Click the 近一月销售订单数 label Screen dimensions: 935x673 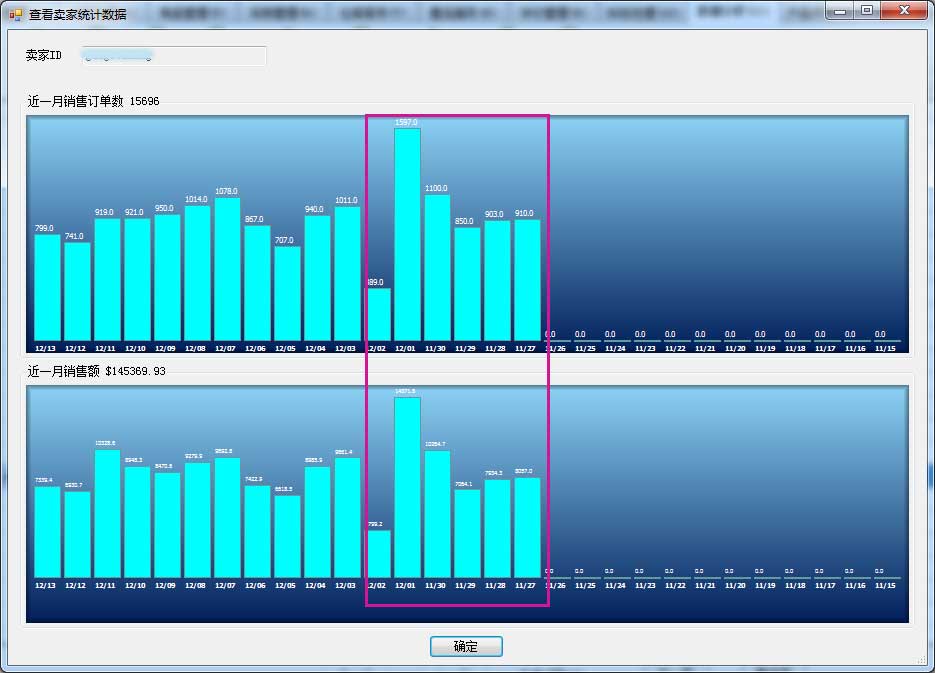click(76, 101)
